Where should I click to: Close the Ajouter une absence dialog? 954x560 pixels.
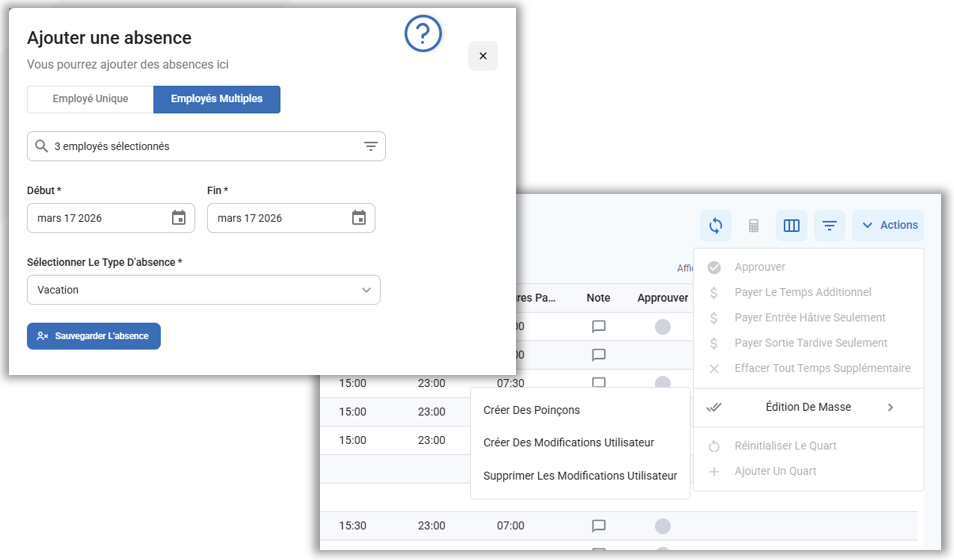(483, 56)
